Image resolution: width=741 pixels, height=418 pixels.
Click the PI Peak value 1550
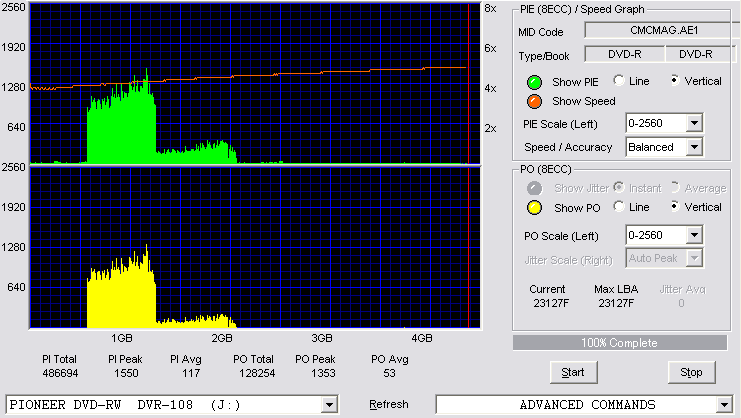pyautogui.click(x=126, y=373)
